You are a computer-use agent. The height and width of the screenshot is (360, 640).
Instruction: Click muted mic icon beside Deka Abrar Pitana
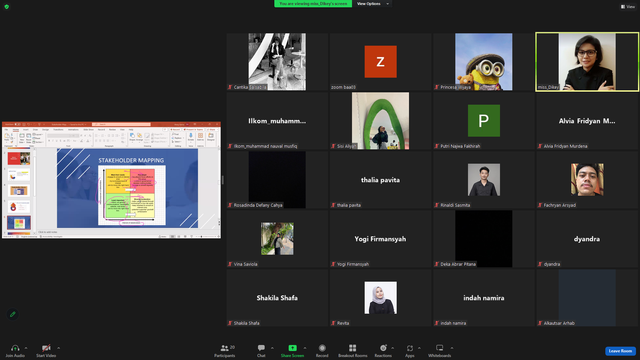tap(437, 264)
